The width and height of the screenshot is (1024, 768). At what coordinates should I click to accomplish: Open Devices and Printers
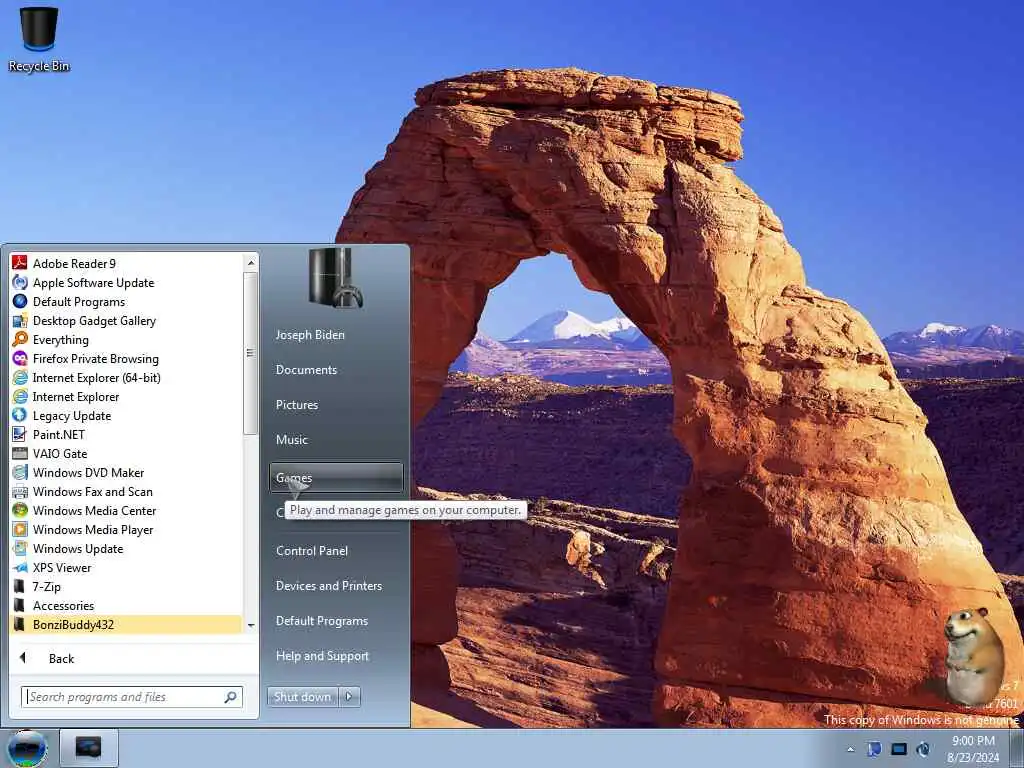pyautogui.click(x=328, y=586)
